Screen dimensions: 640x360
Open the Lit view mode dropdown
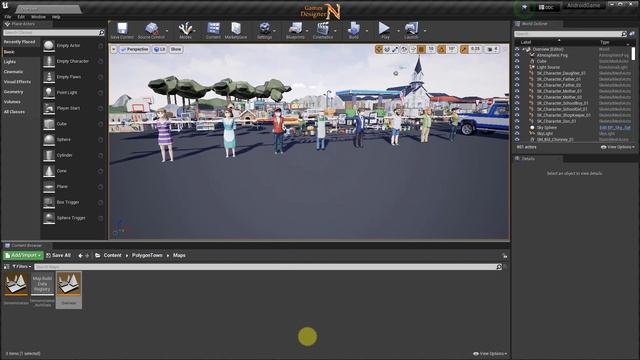pos(160,49)
